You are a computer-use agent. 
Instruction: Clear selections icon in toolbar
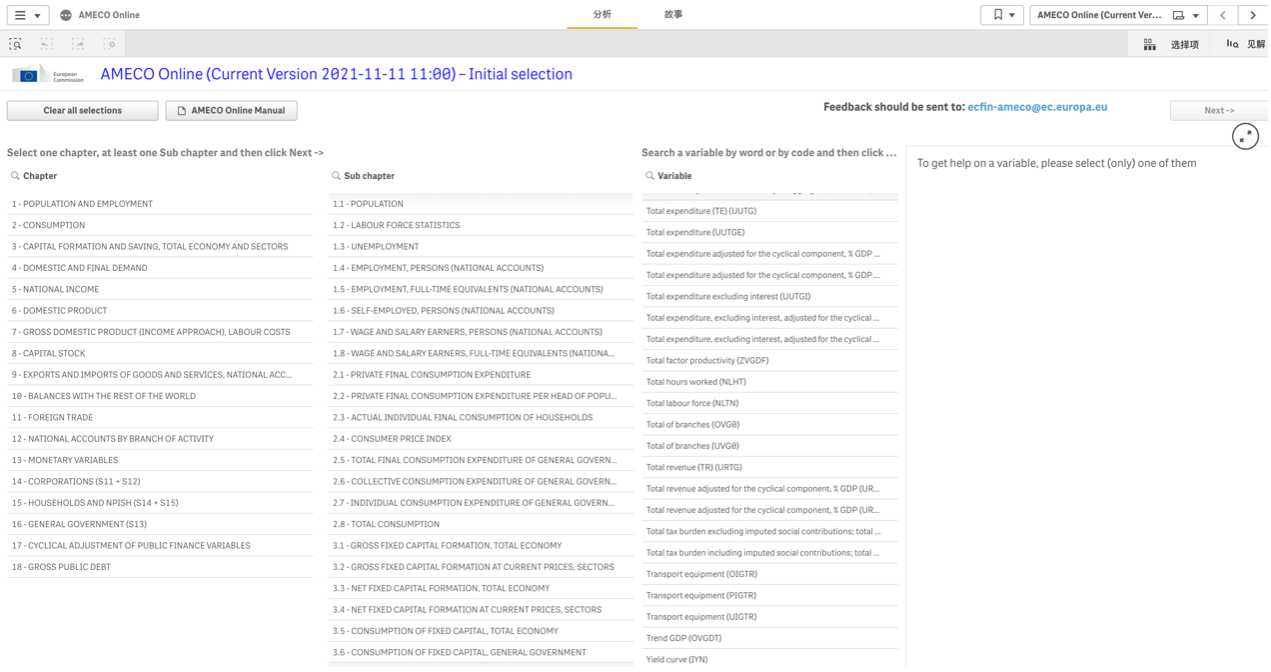109,44
